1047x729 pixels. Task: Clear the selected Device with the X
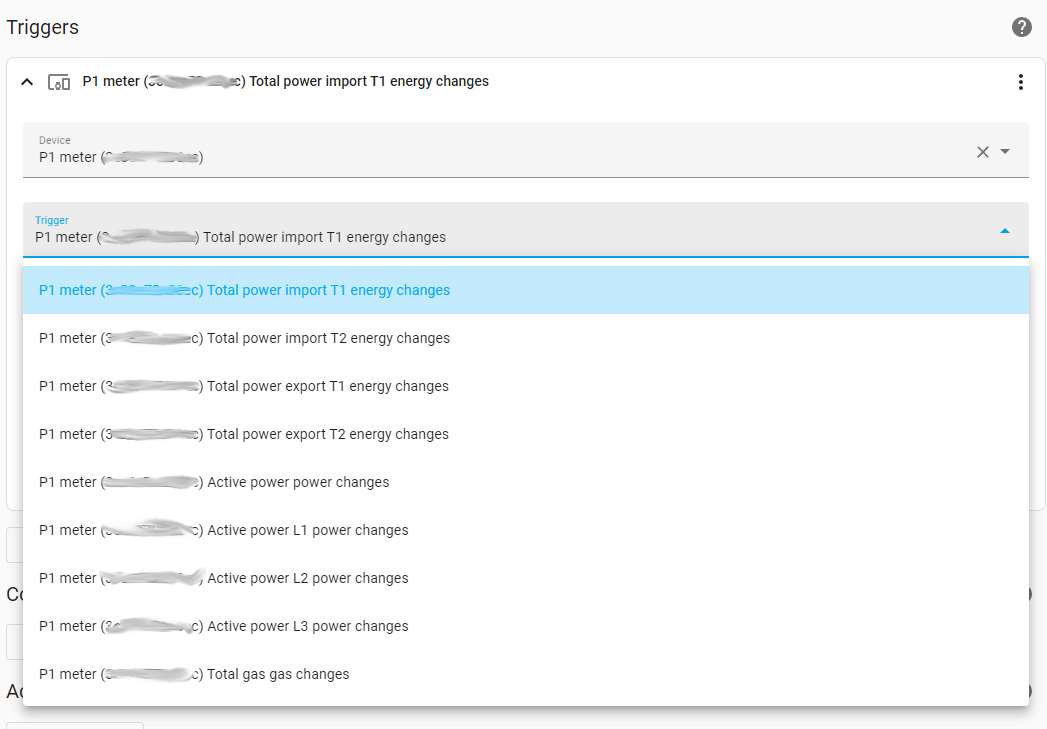point(982,151)
